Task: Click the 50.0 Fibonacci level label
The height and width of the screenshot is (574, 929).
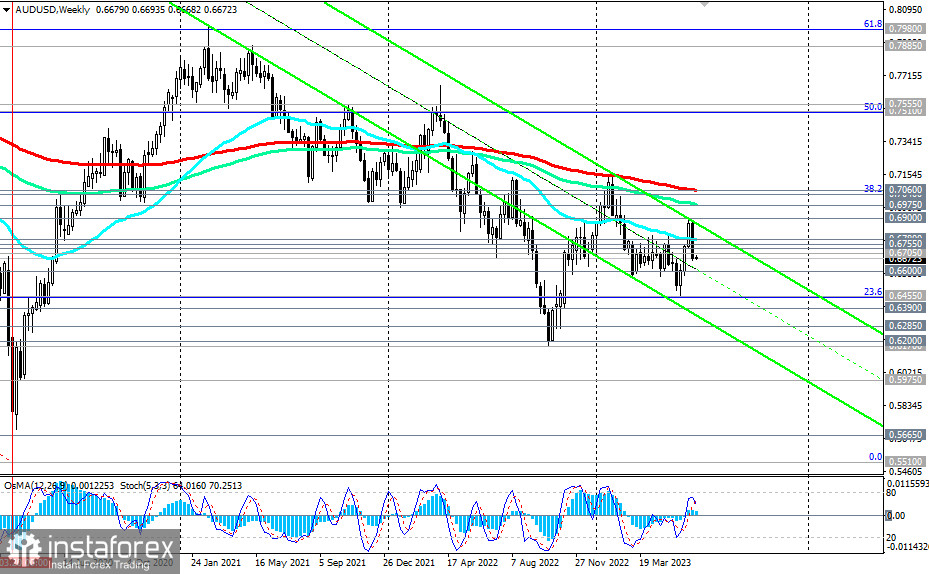Action: point(873,107)
